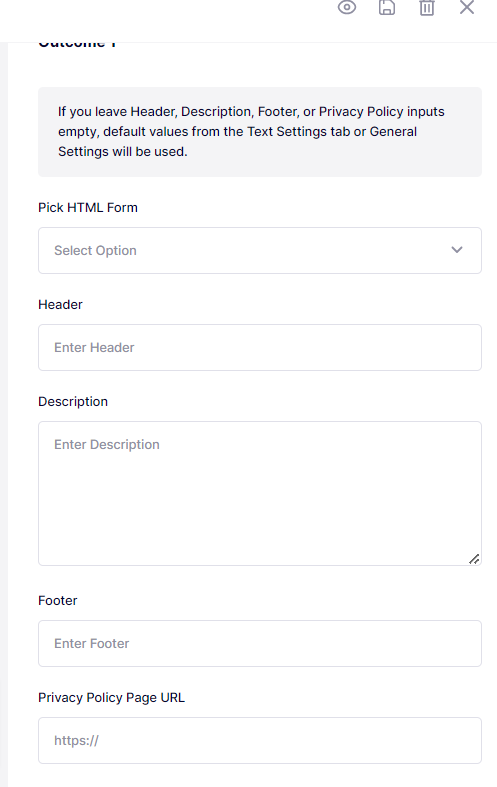
Task: Click the Pick HTML Form label
Action: click(x=88, y=207)
